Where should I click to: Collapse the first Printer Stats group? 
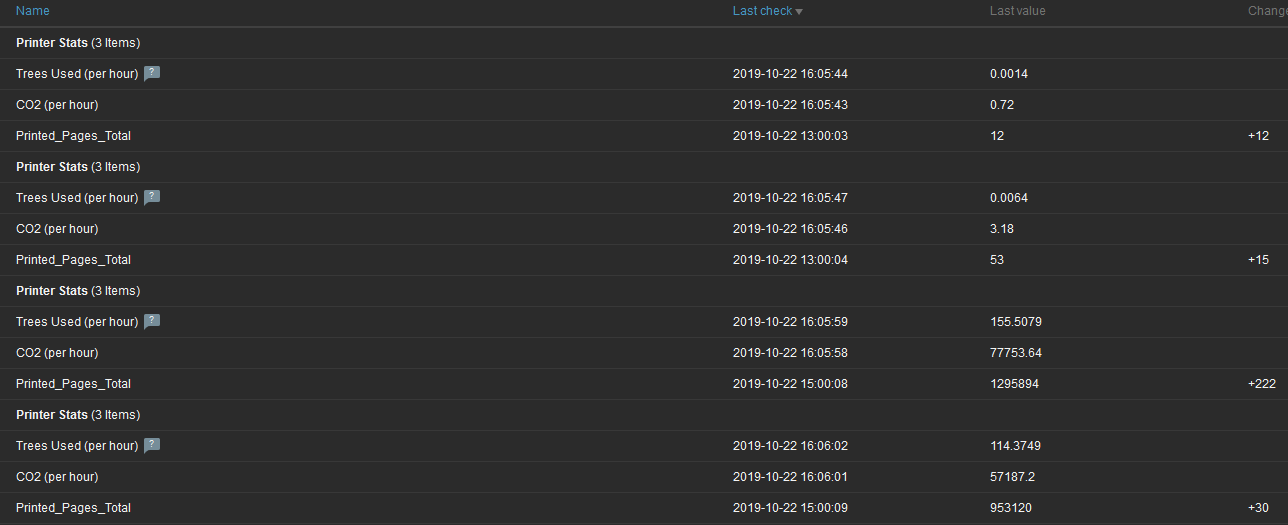pos(50,43)
